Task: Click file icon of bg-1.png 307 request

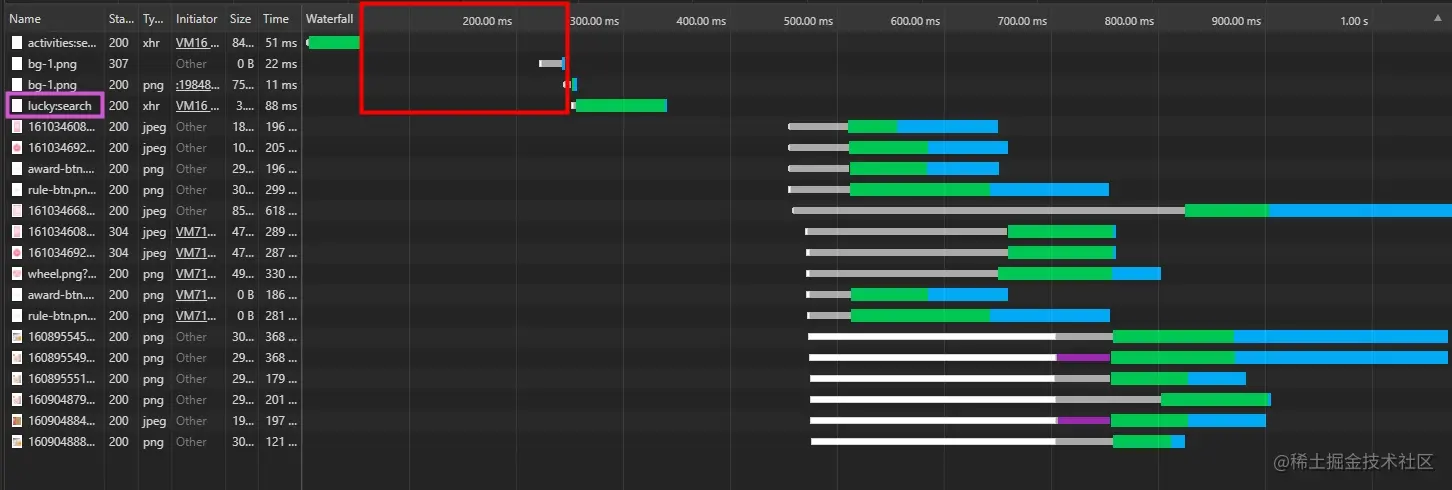Action: pos(17,64)
